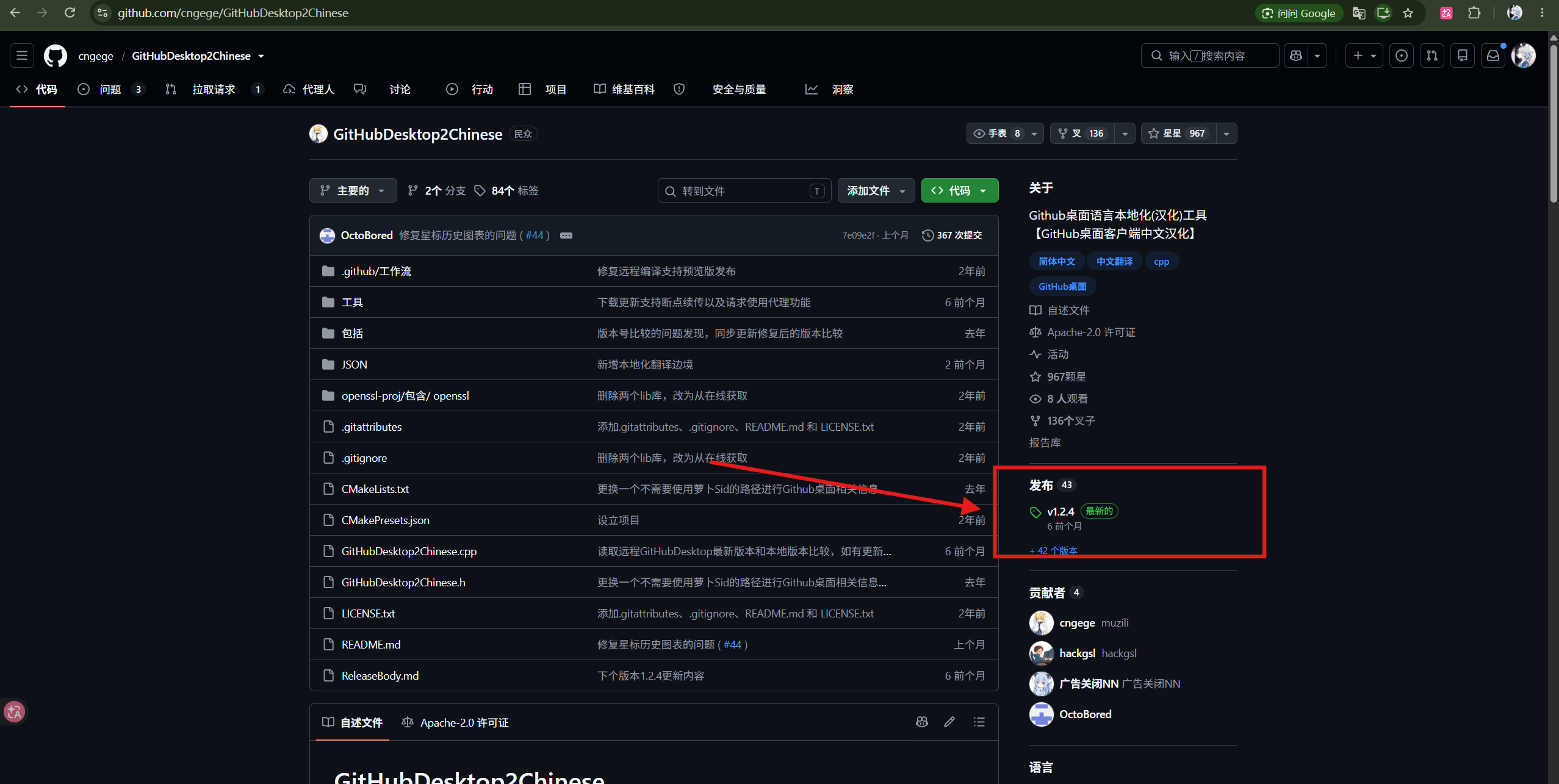Open the 367 commits history
Viewport: 1559px width, 784px height.
point(952,236)
